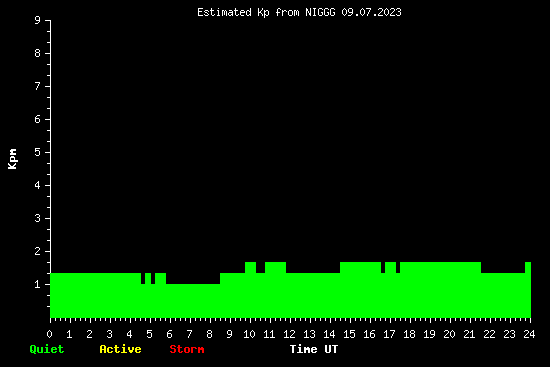Image resolution: width=550 pixels, height=367 pixels.
Task: Click hour 18 on the time axis
Action: click(x=409, y=334)
